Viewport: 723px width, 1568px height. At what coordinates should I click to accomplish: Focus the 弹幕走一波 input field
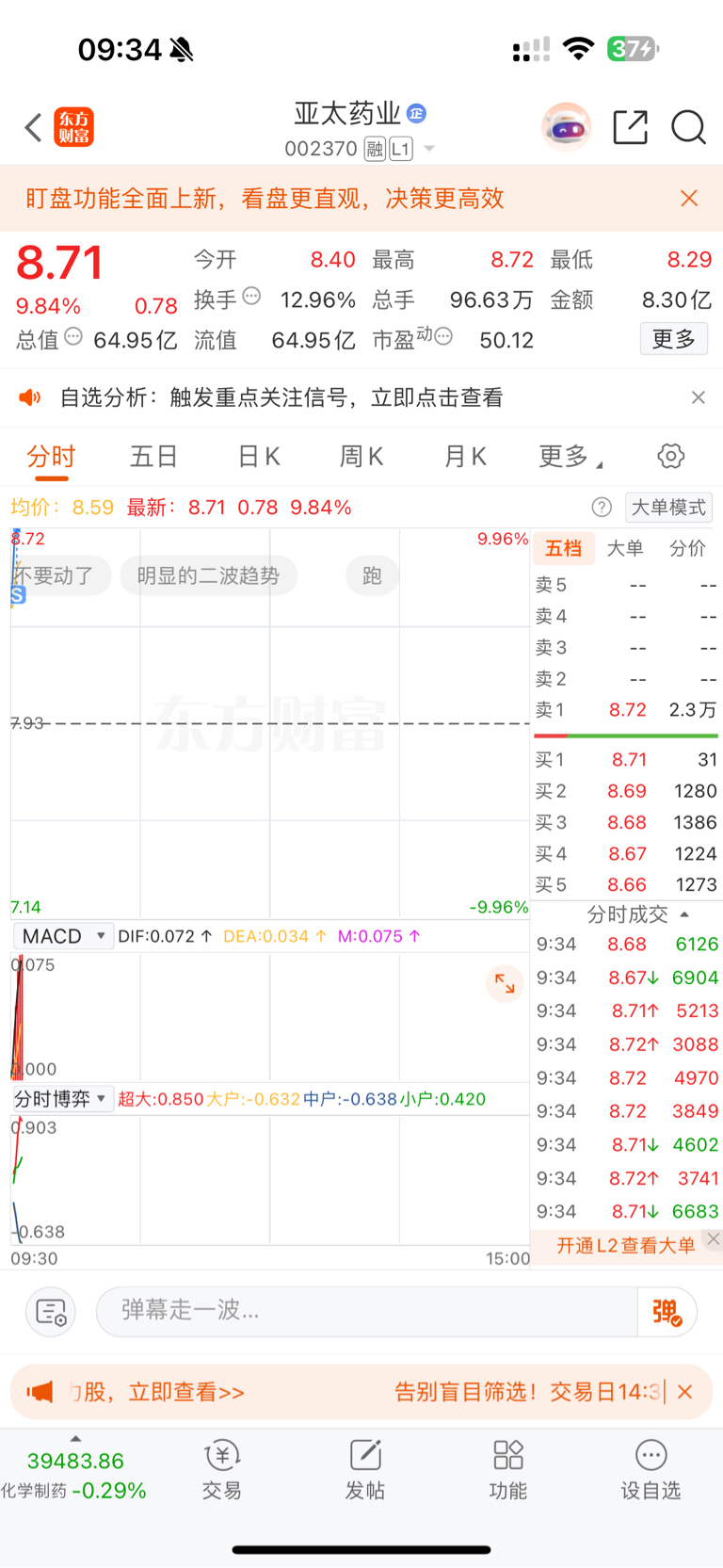(367, 1311)
